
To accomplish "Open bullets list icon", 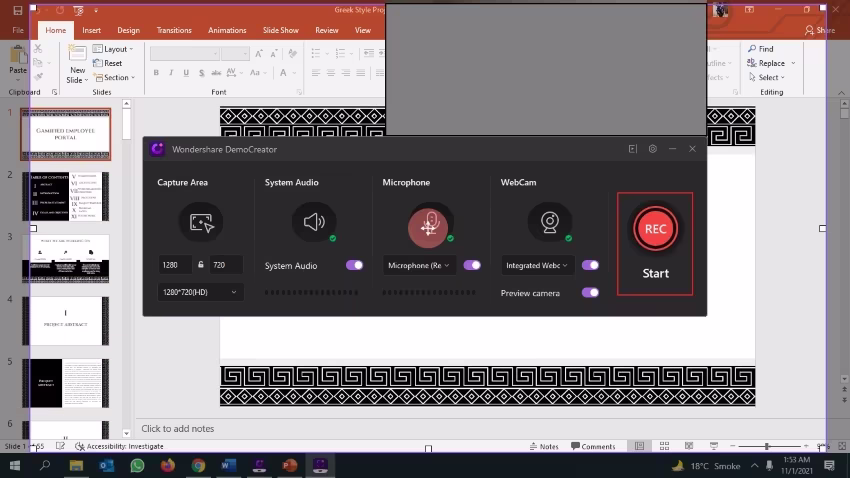I will (x=315, y=53).
